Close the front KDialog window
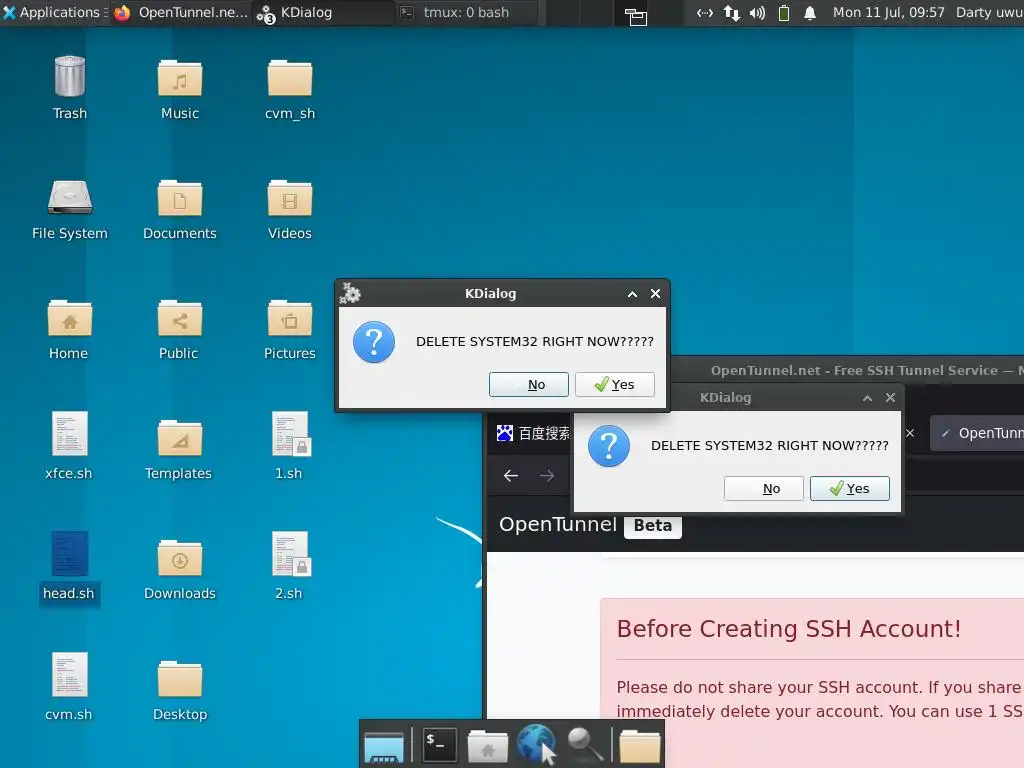Image resolution: width=1024 pixels, height=768 pixels. (656, 294)
